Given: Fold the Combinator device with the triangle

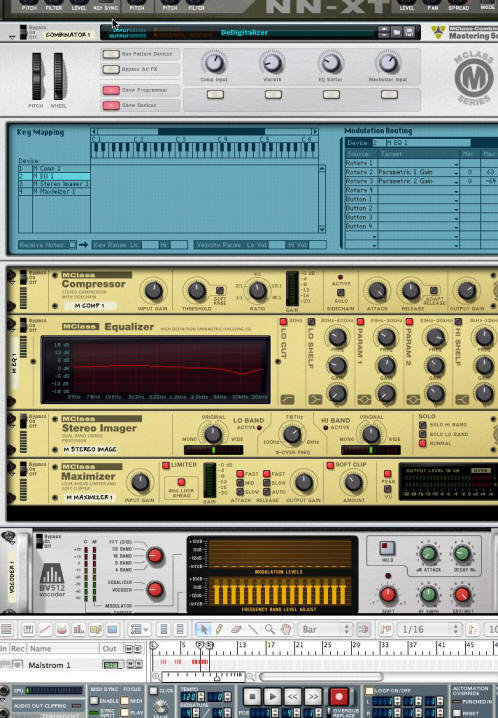Looking at the screenshot, I should (x=12, y=38).
